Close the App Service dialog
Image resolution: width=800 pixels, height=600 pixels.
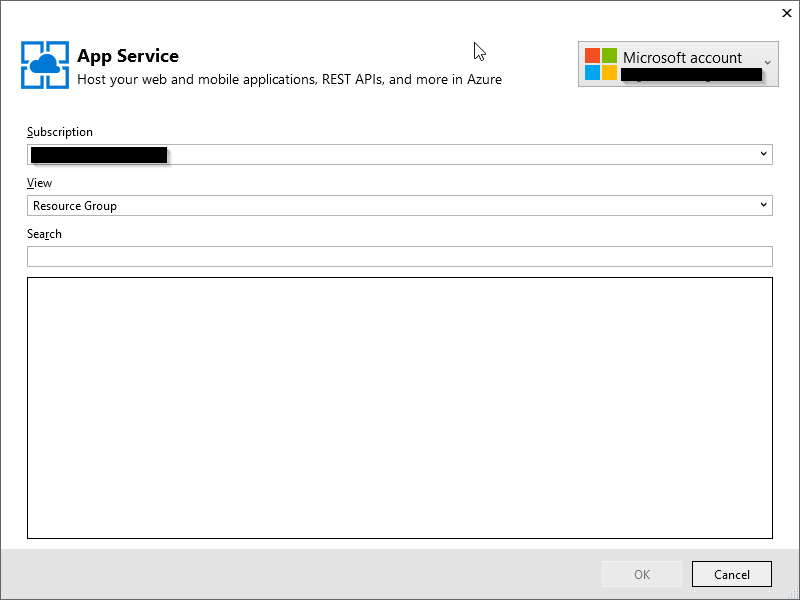(x=787, y=13)
